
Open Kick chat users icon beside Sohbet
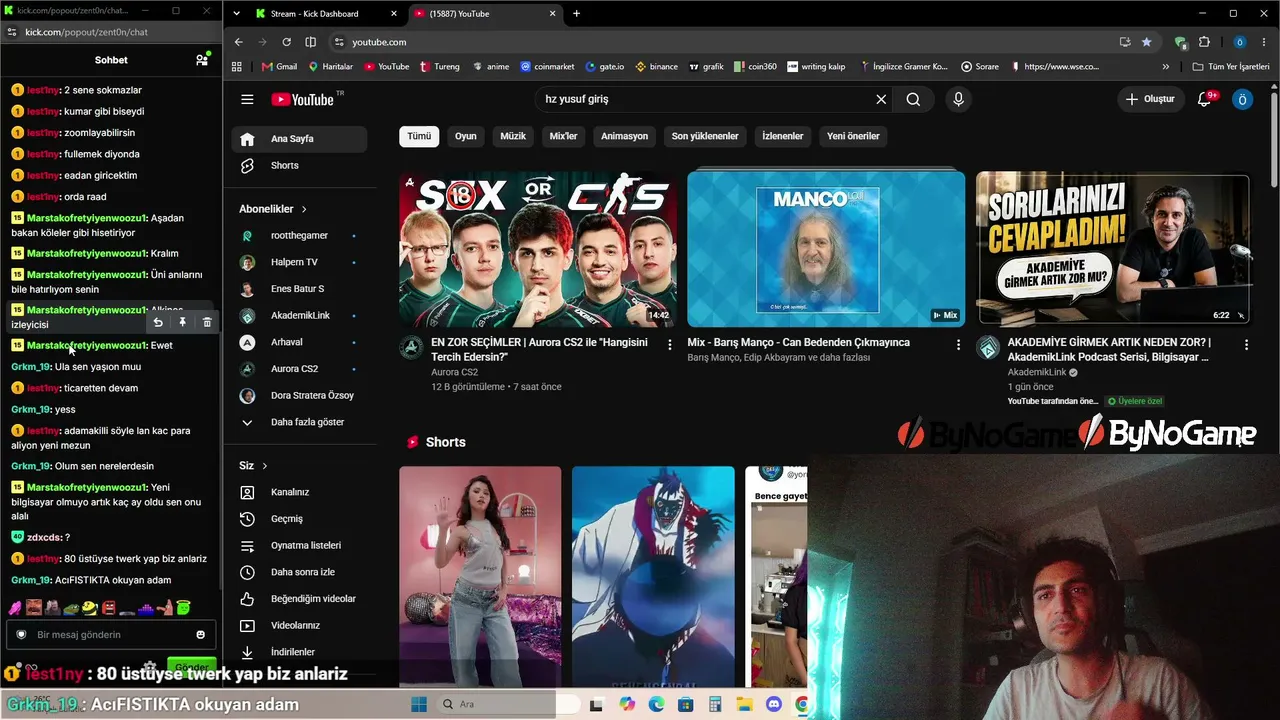pyautogui.click(x=202, y=60)
